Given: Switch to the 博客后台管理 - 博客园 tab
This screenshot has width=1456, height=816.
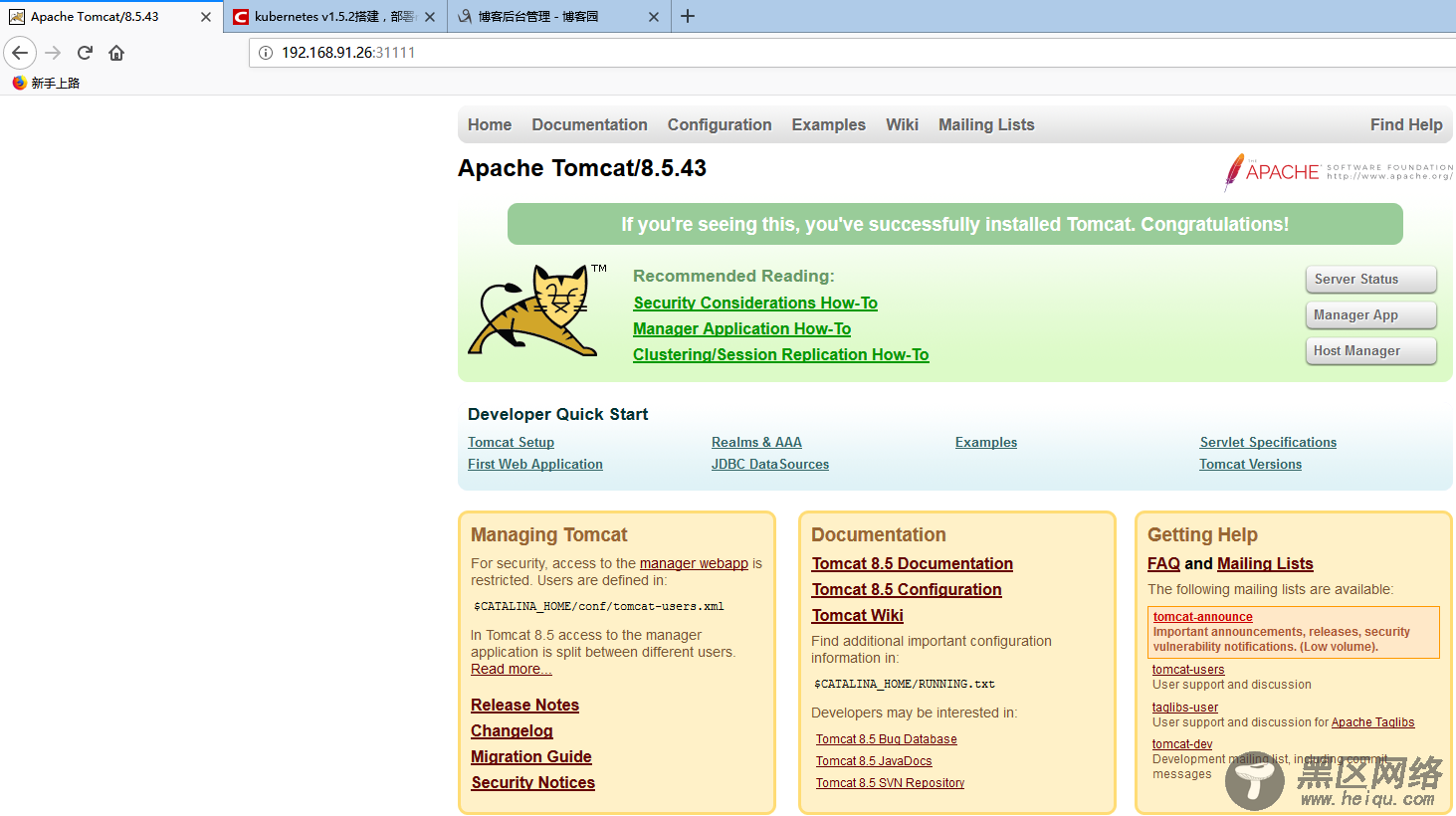Looking at the screenshot, I should pyautogui.click(x=558, y=17).
